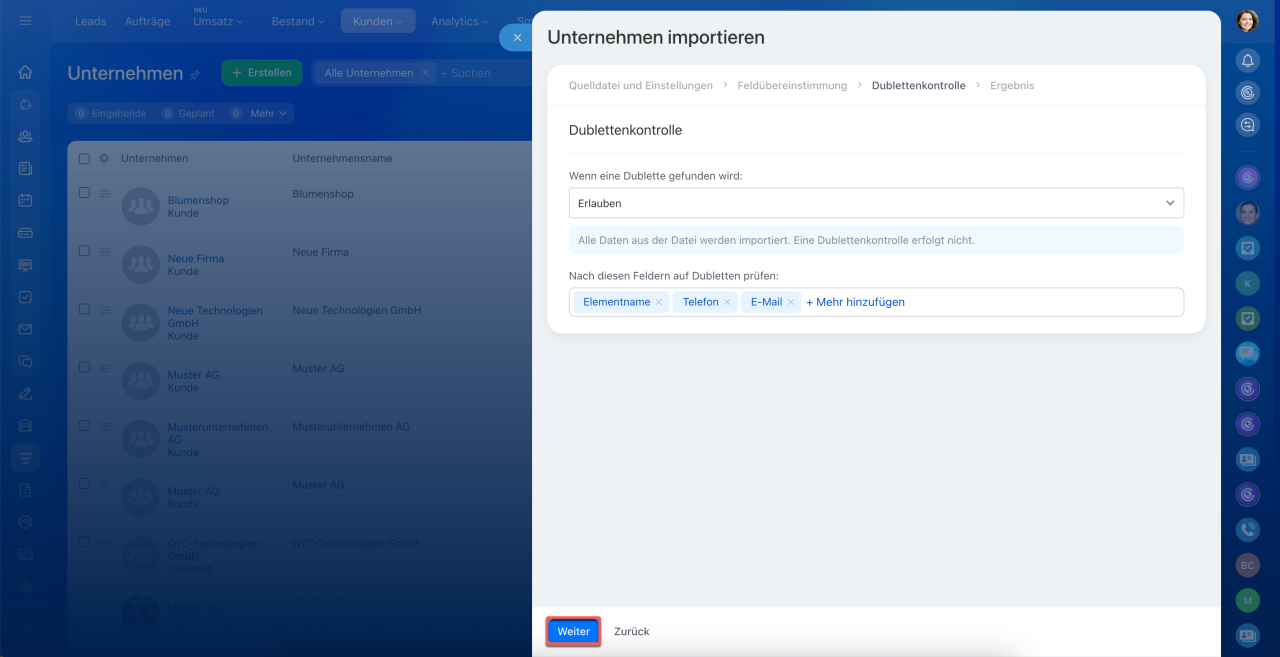The height and width of the screenshot is (657, 1280).
Task: Open the Leads menu item
Action: [x=90, y=21]
